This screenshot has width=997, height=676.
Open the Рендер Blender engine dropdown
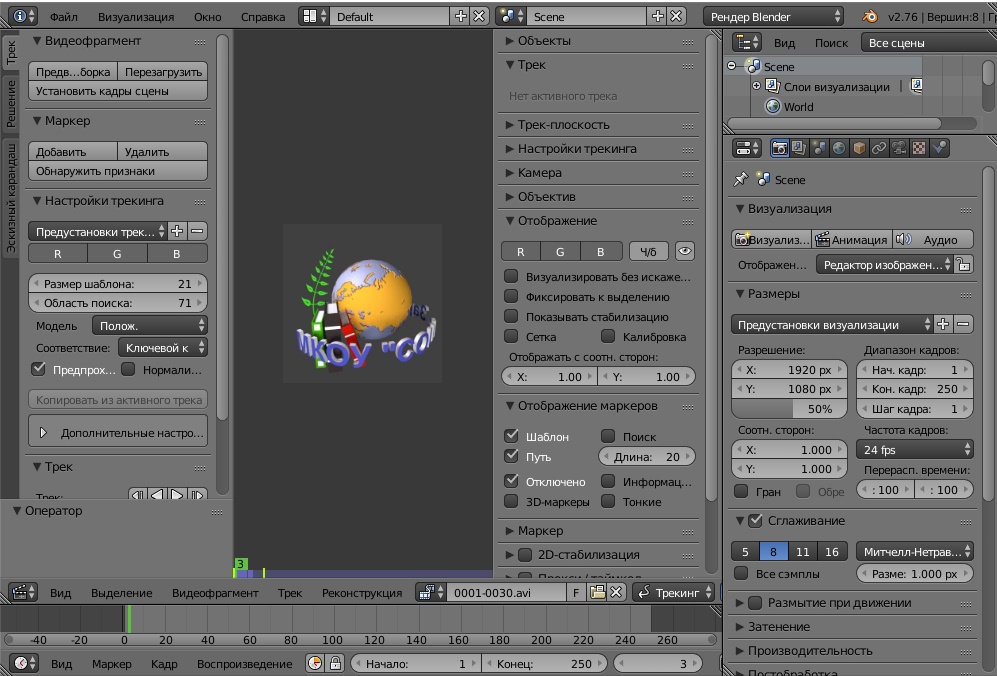pyautogui.click(x=774, y=17)
